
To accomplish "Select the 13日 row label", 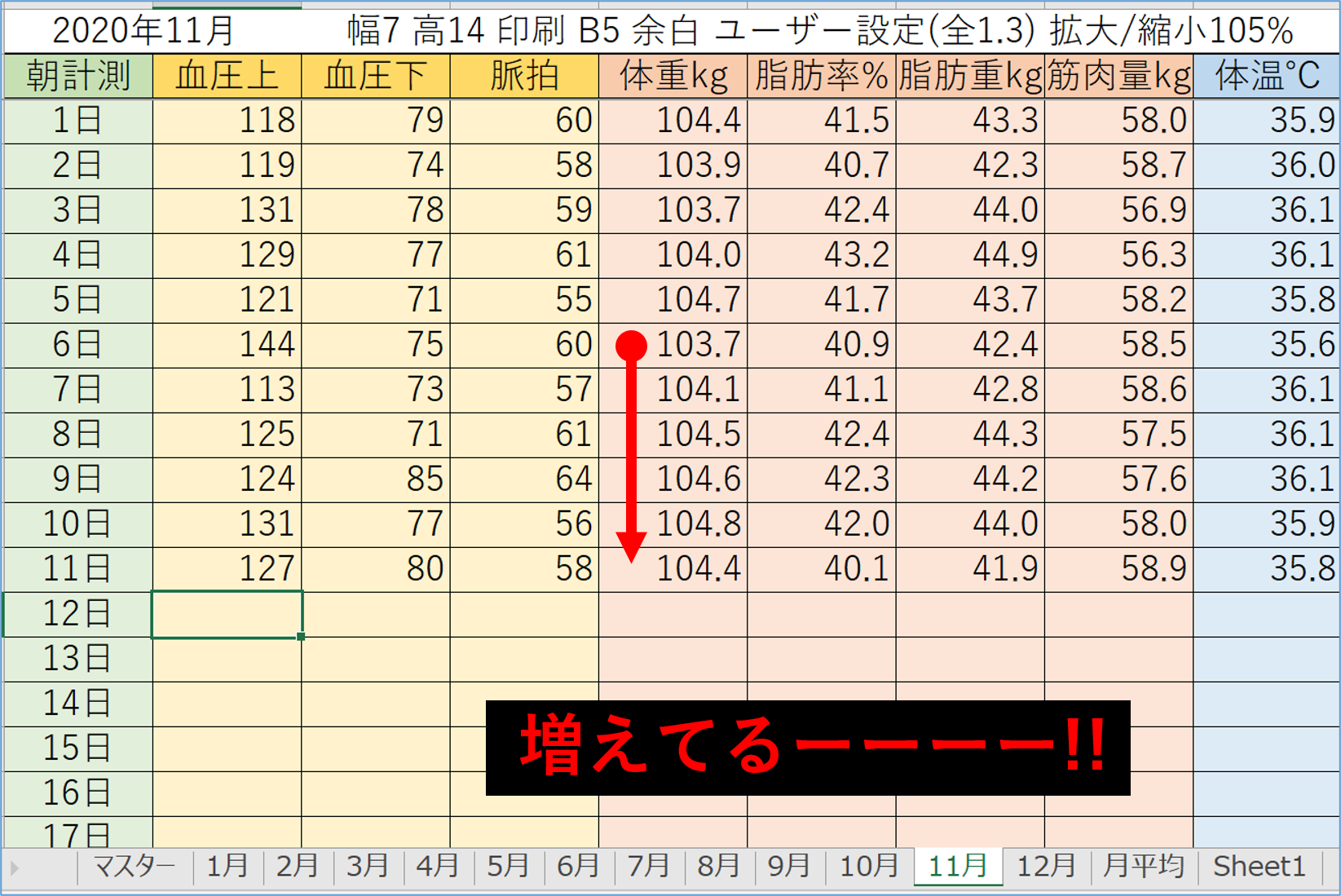I will [78, 659].
